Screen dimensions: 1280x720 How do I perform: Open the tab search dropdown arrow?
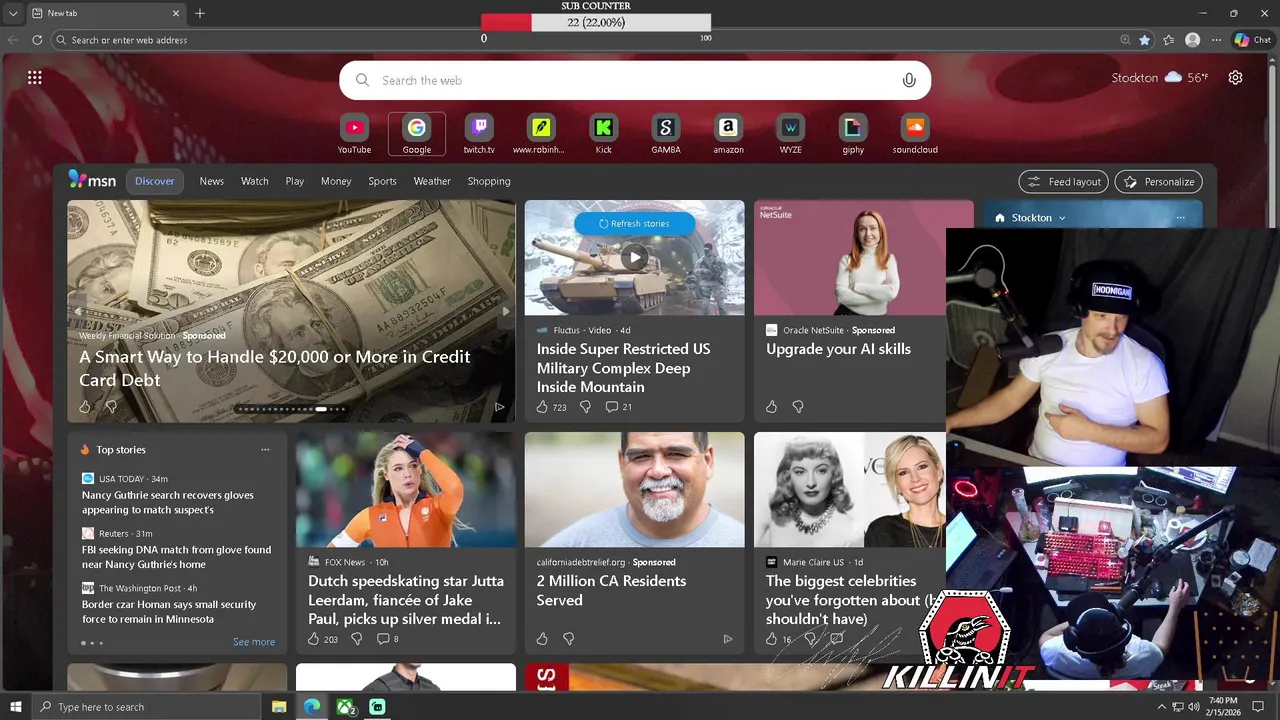(x=13, y=13)
